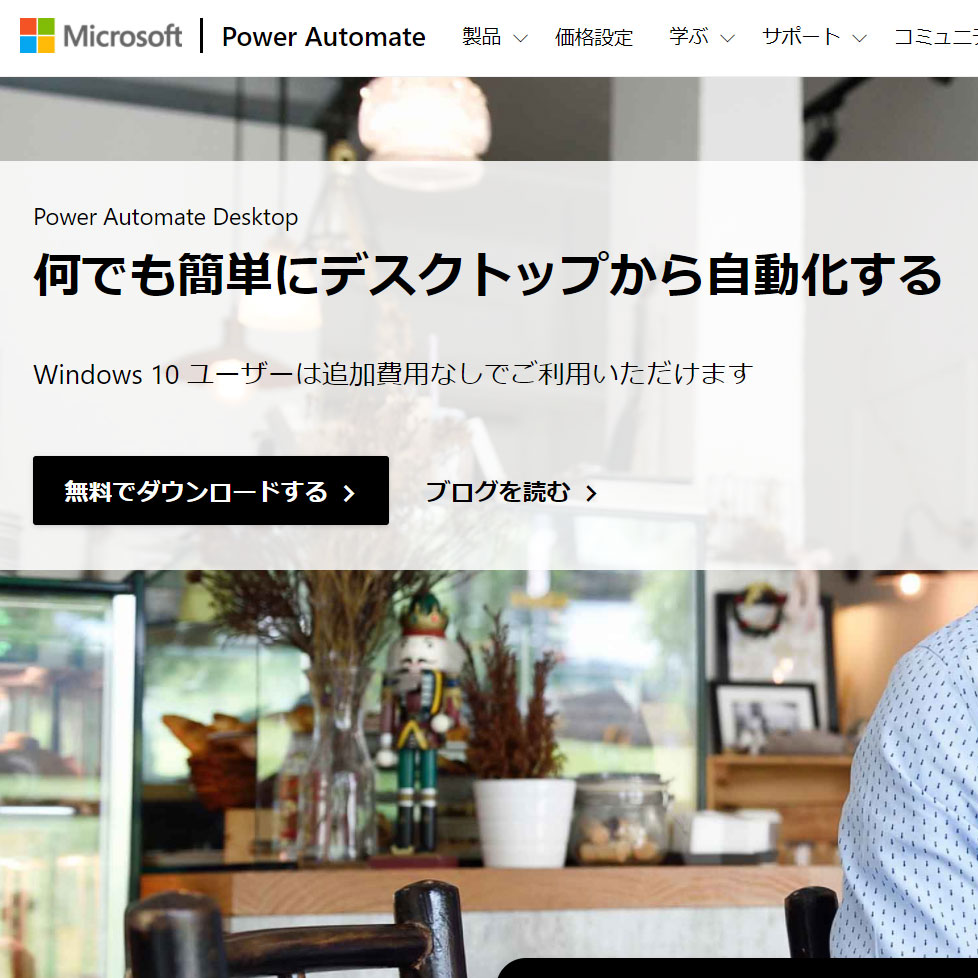This screenshot has height=978, width=978.
Task: Click the Microsoft four-color logo icon
Action: pyautogui.click(x=37, y=36)
